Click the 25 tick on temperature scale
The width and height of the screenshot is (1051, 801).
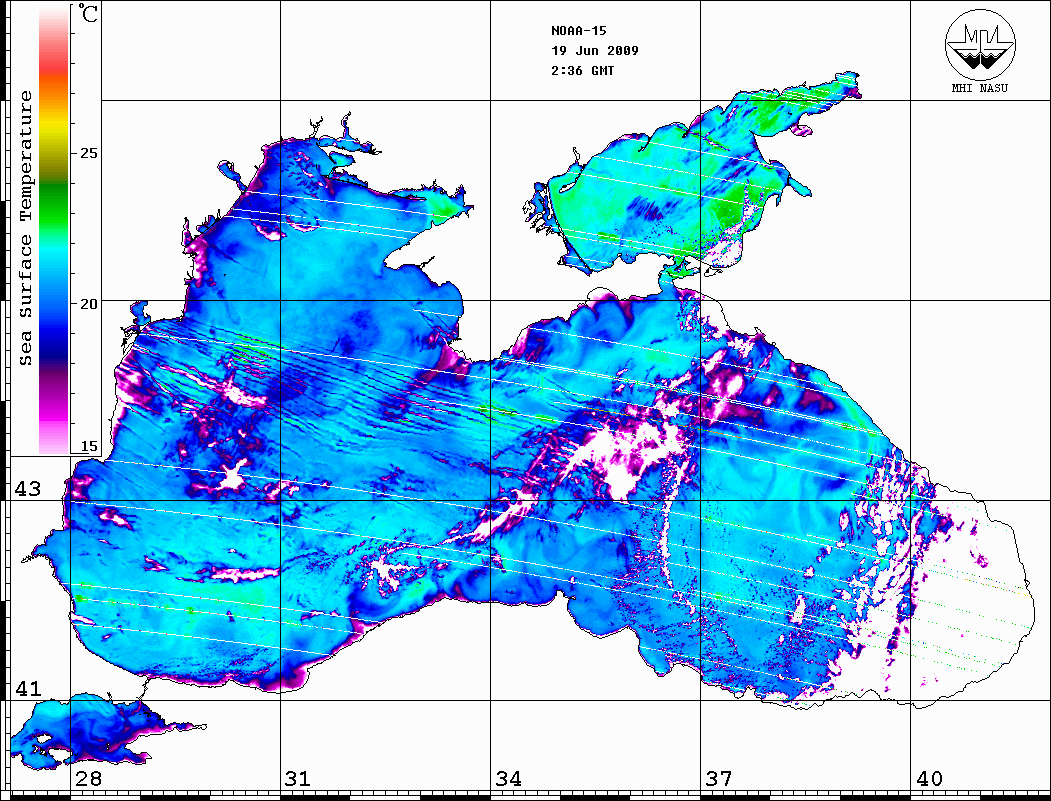pyautogui.click(x=88, y=153)
